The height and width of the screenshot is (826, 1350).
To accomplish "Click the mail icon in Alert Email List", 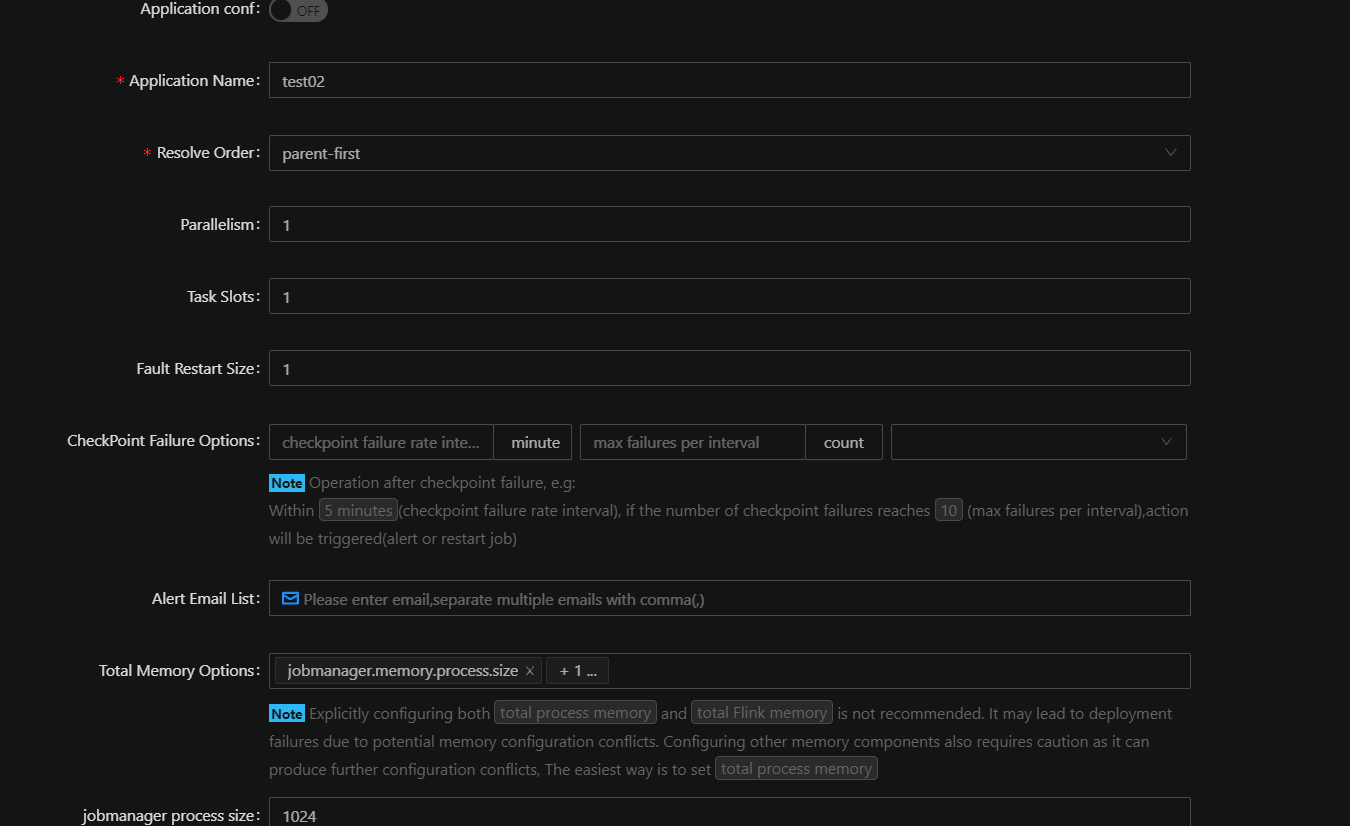I will point(290,597).
